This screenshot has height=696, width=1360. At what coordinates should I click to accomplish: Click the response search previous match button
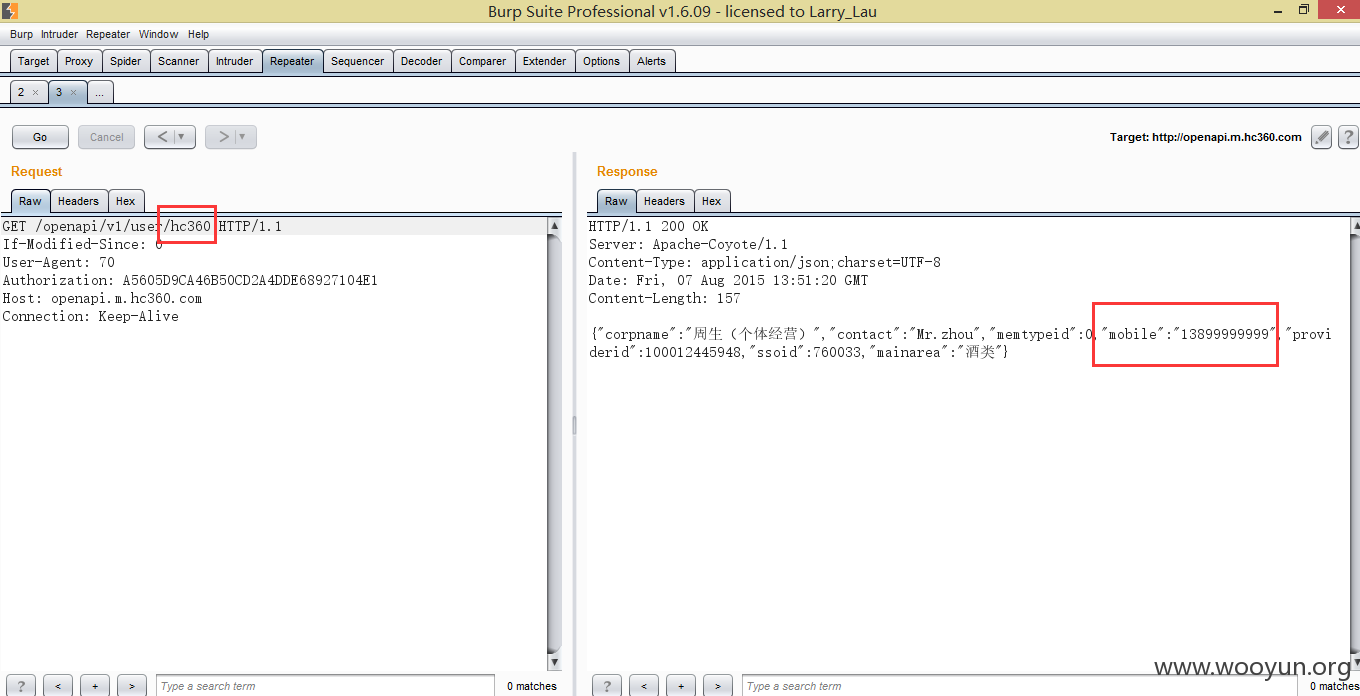click(x=644, y=686)
